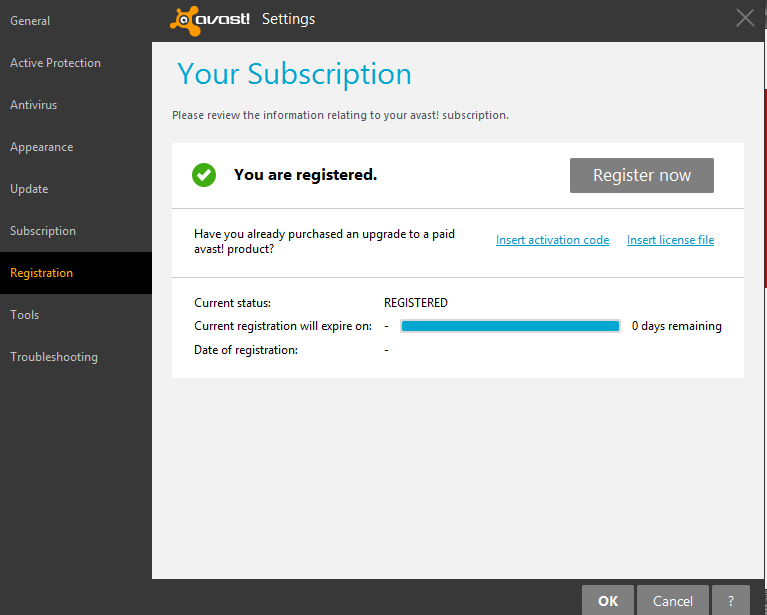This screenshot has width=767, height=615.
Task: Follow the Insert activation code link
Action: pos(552,240)
